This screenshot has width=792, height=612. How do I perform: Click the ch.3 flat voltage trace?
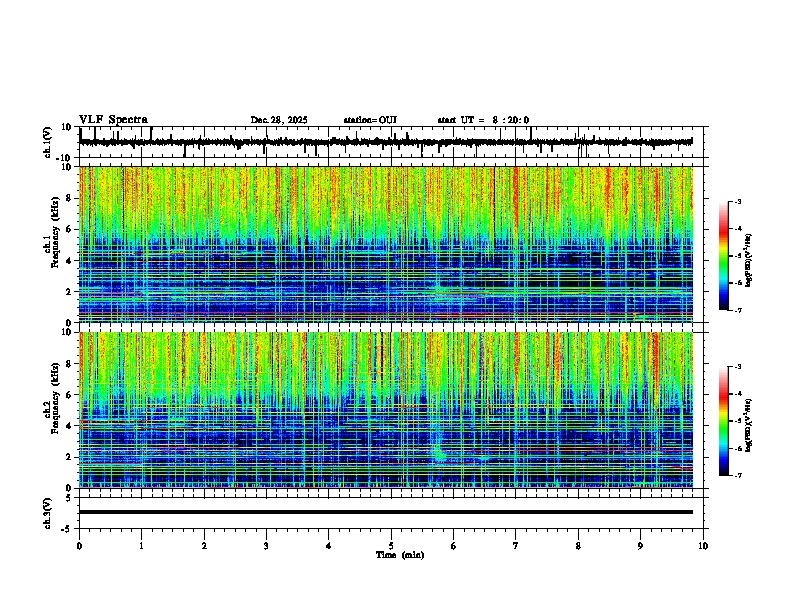point(386,512)
